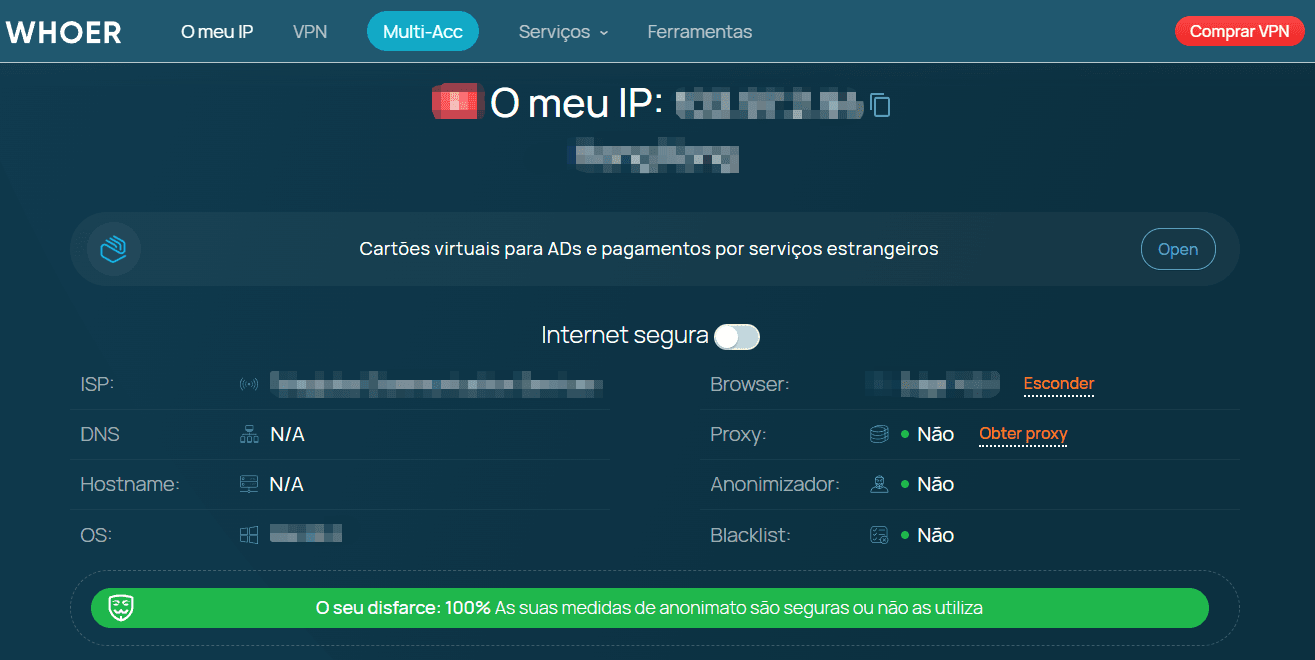1315x660 pixels.
Task: Click the virtual cards banner stack icon
Action: [x=113, y=249]
